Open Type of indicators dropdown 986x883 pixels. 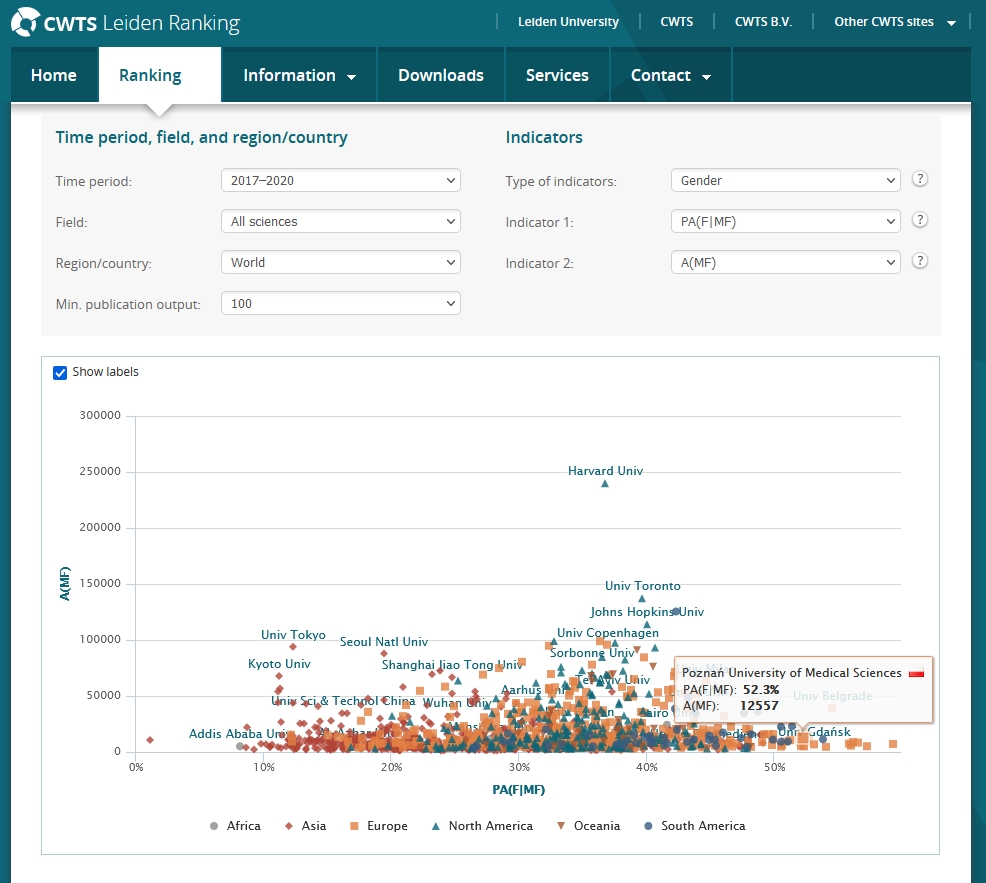(785, 180)
